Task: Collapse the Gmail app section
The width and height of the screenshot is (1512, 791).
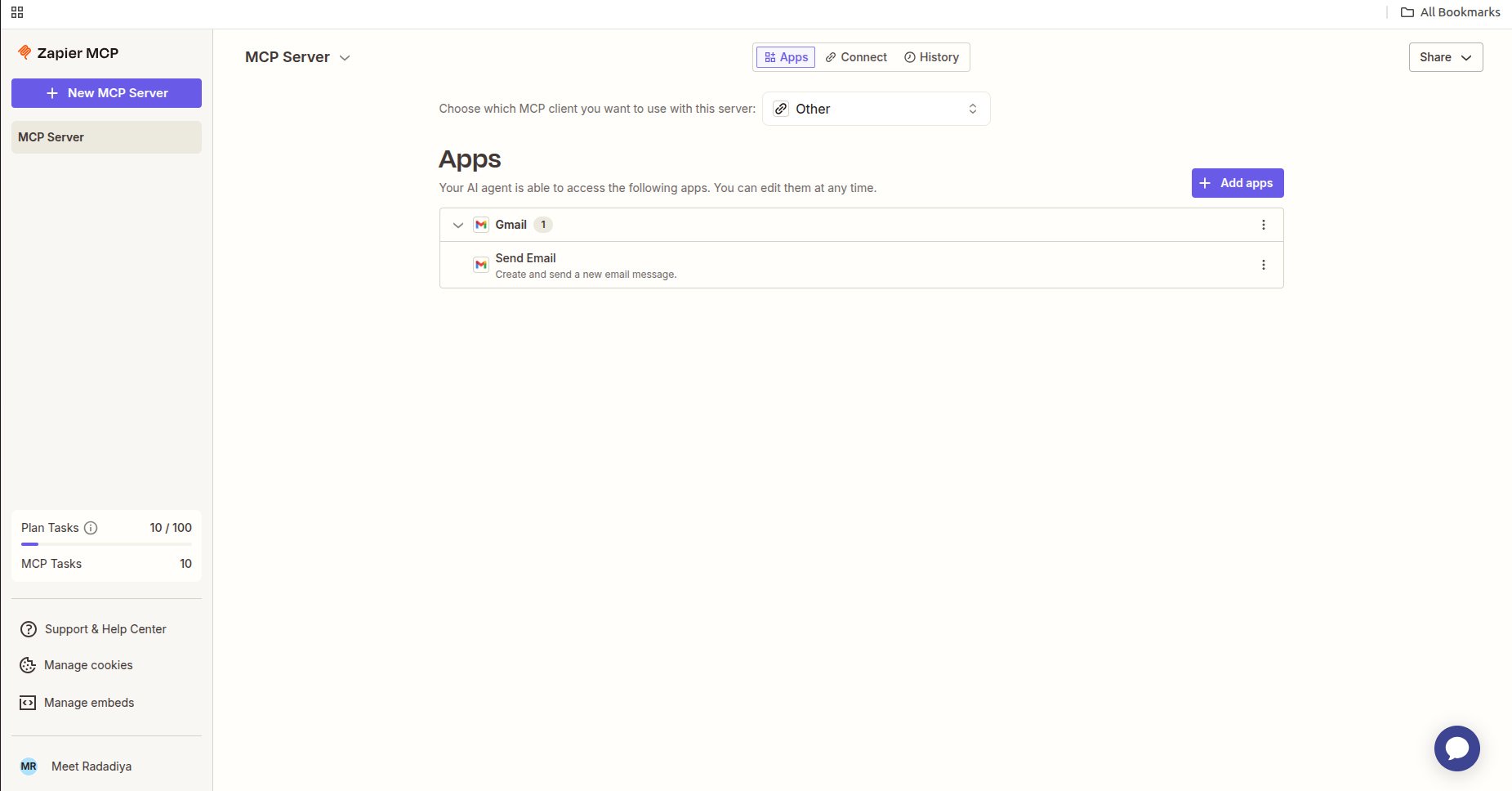Action: pyautogui.click(x=458, y=225)
